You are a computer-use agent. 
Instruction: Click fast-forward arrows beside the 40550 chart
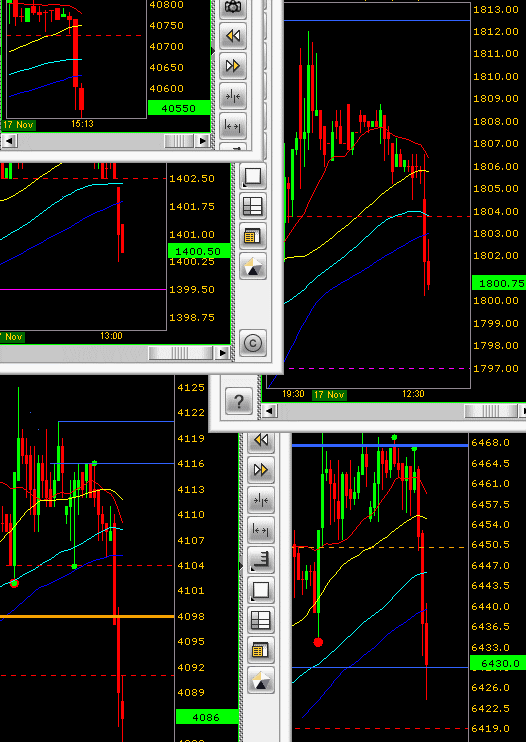[233, 66]
